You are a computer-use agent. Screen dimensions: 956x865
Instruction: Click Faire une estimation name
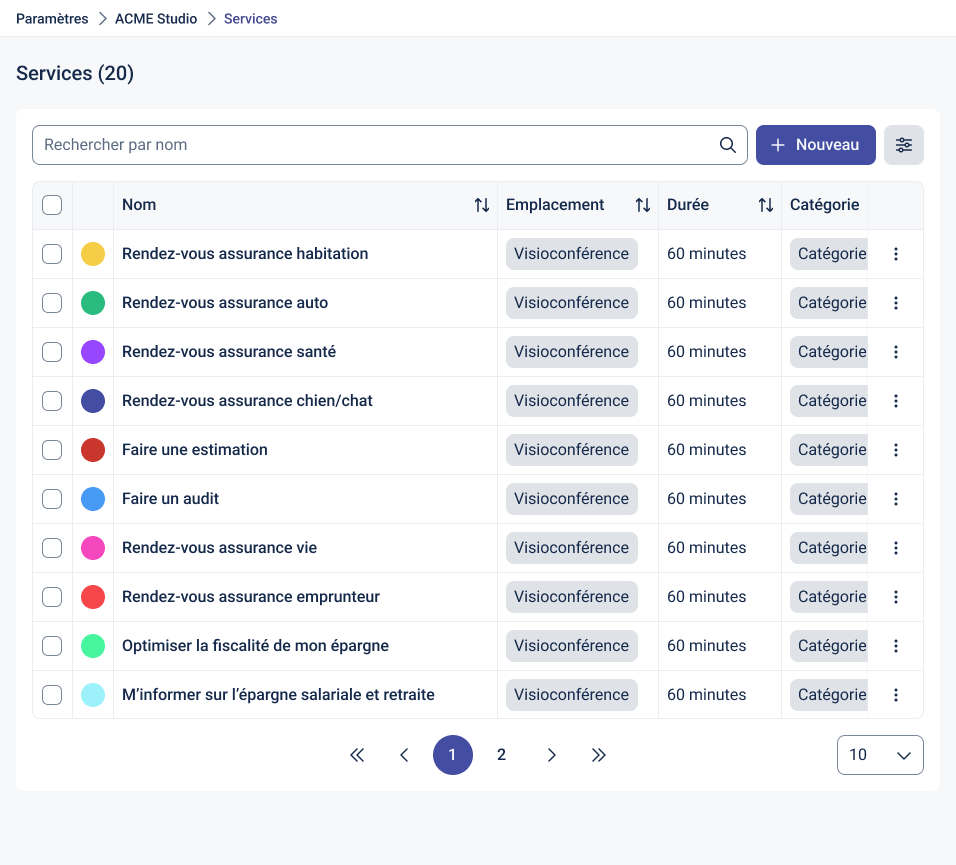pyautogui.click(x=194, y=450)
